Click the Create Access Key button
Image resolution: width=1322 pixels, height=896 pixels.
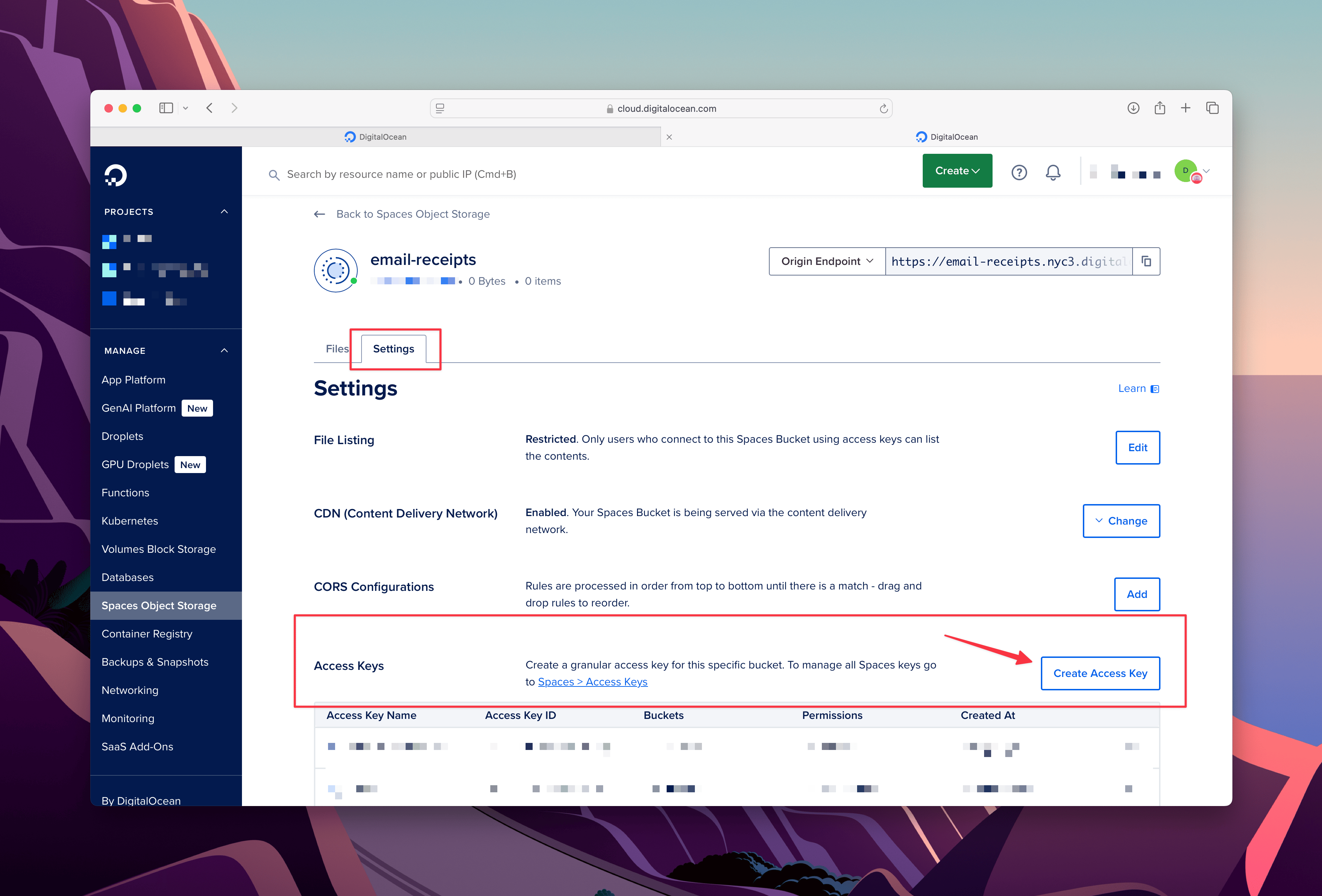click(x=1100, y=673)
